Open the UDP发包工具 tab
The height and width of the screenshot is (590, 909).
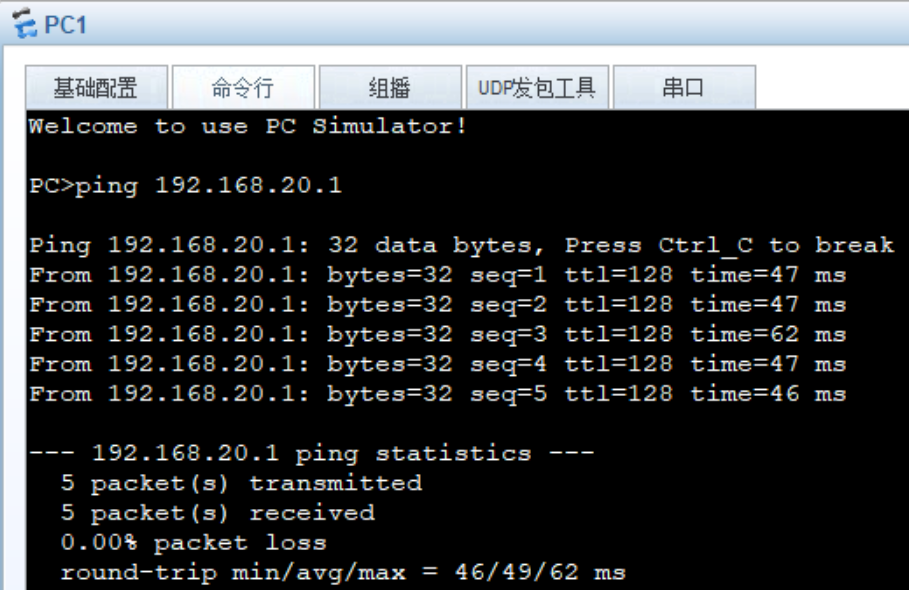(x=537, y=88)
